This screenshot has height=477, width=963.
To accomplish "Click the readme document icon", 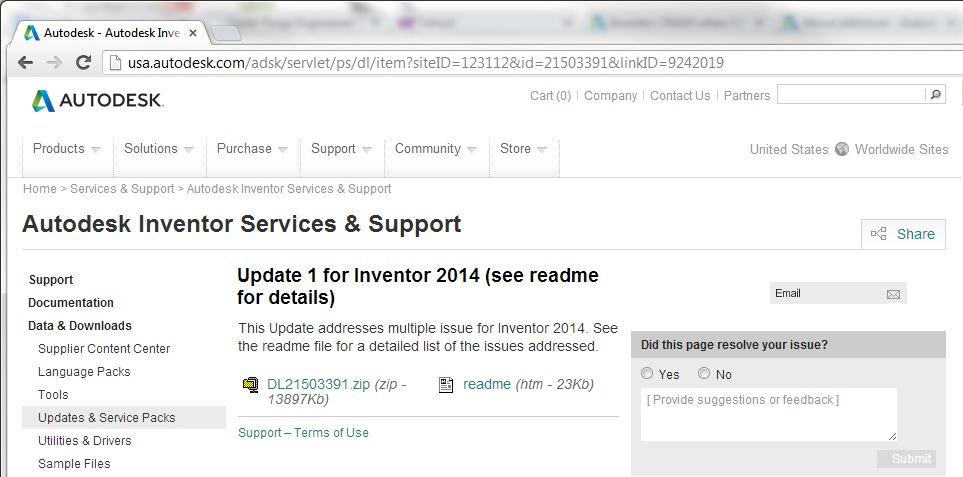I will pyautogui.click(x=446, y=385).
